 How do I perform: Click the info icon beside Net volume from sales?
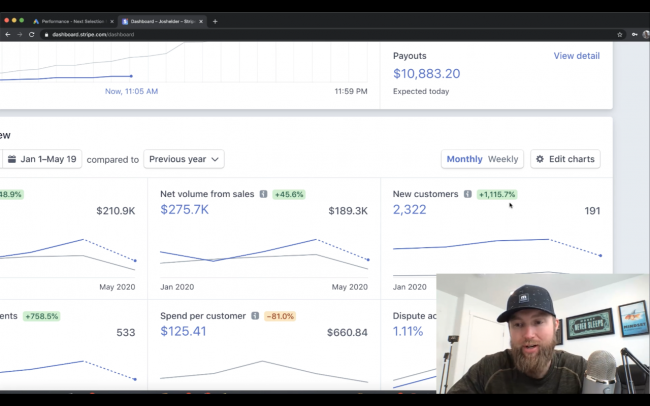264,194
